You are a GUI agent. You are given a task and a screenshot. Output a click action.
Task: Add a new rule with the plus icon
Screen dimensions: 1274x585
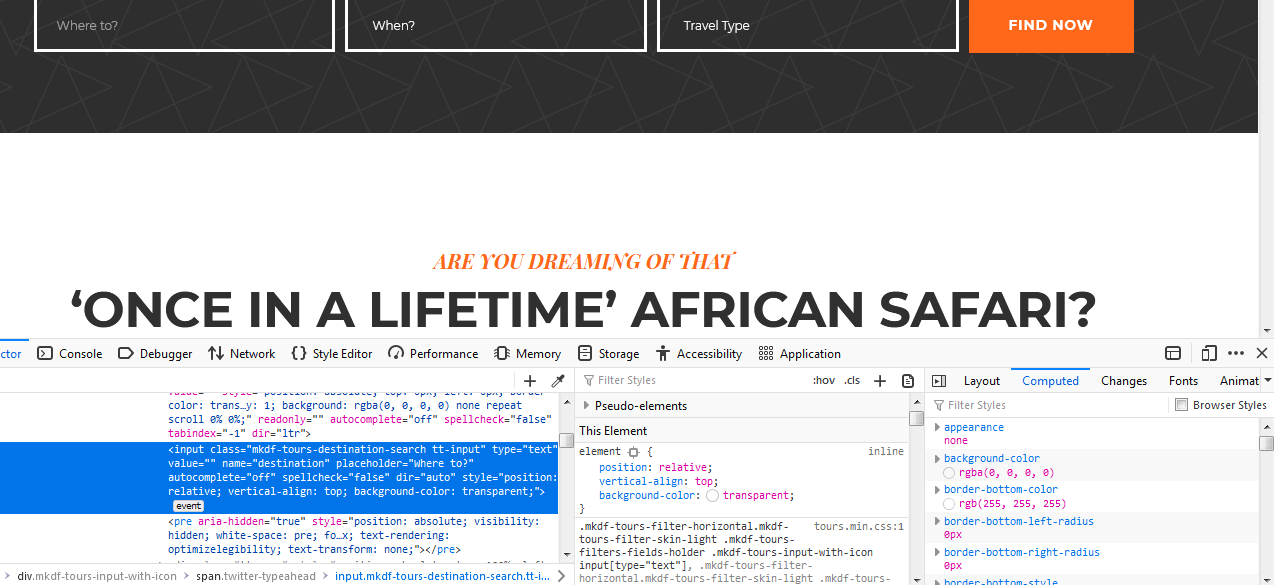point(880,381)
